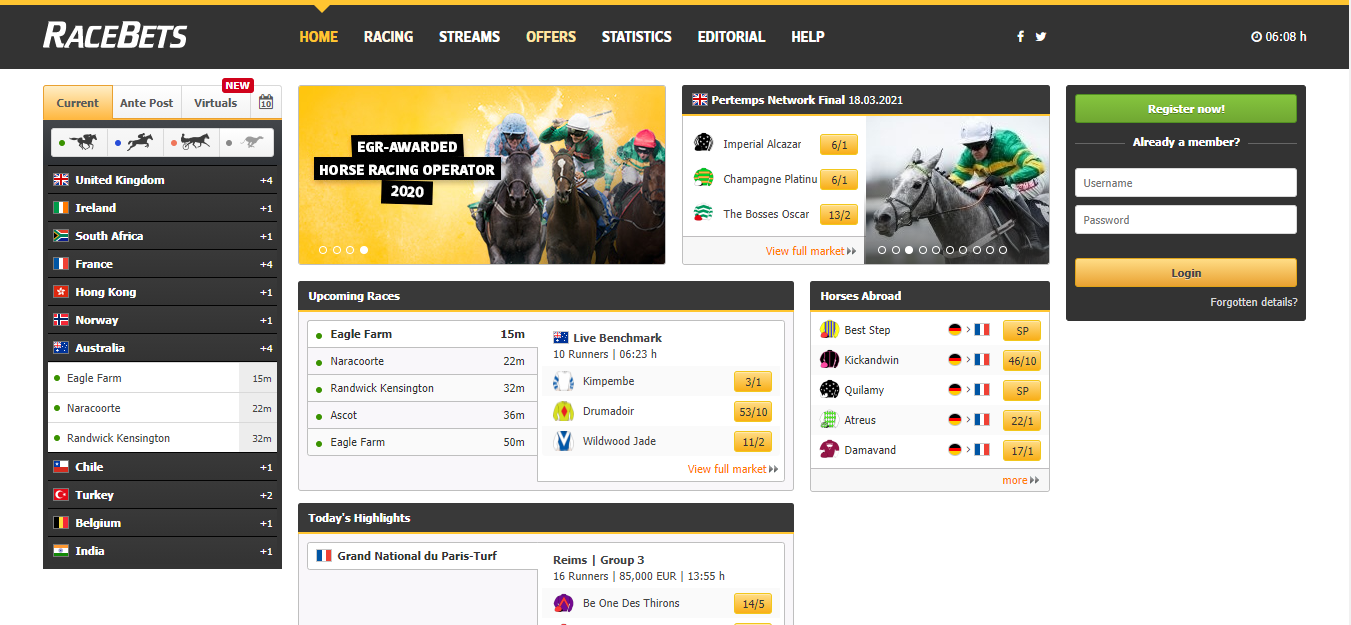Collapse the Australia race list
The image size is (1351, 625).
[x=162, y=348]
